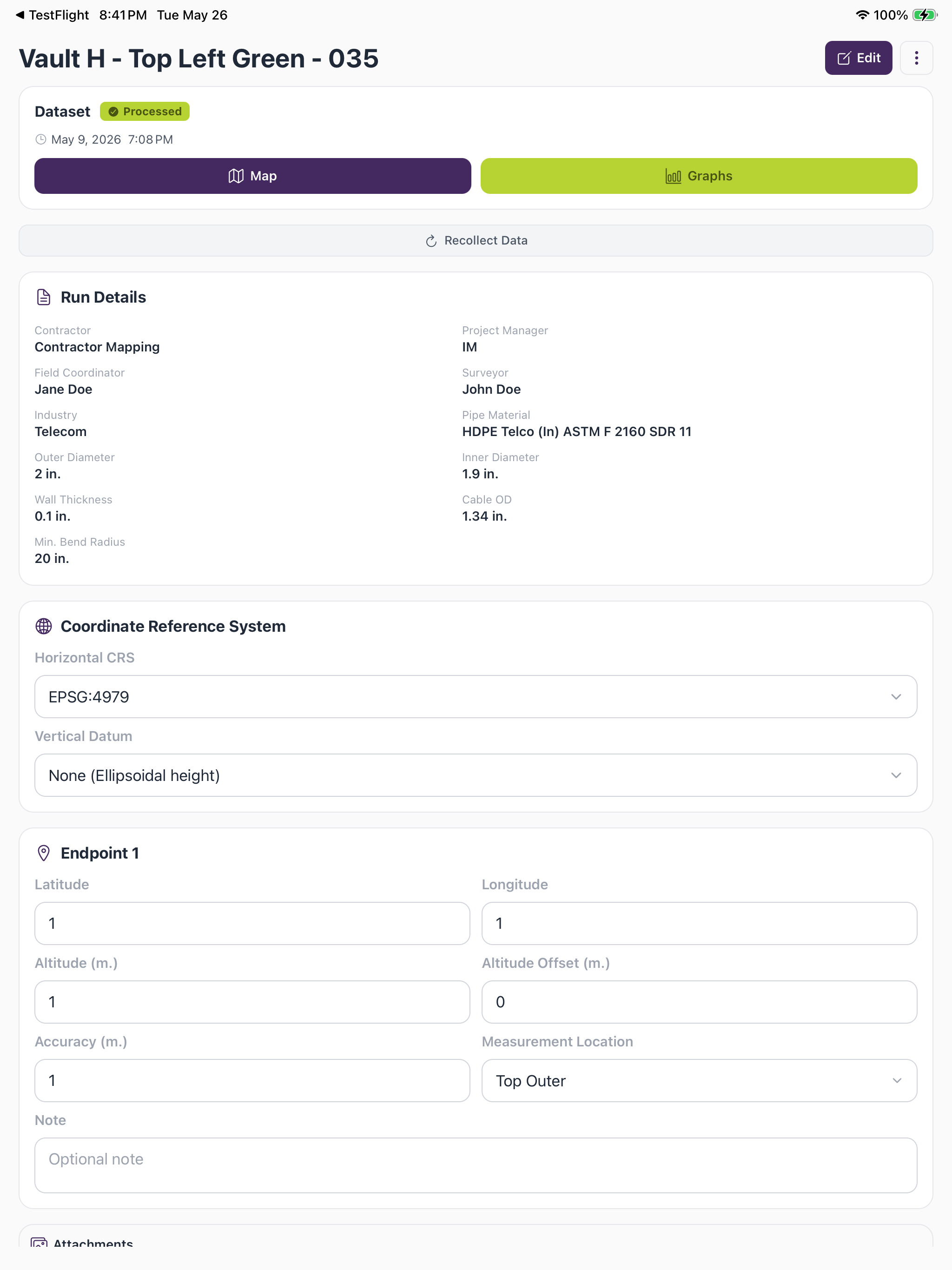Go back to TestFlight via status bar arrow
The width and height of the screenshot is (952, 1270).
click(20, 15)
